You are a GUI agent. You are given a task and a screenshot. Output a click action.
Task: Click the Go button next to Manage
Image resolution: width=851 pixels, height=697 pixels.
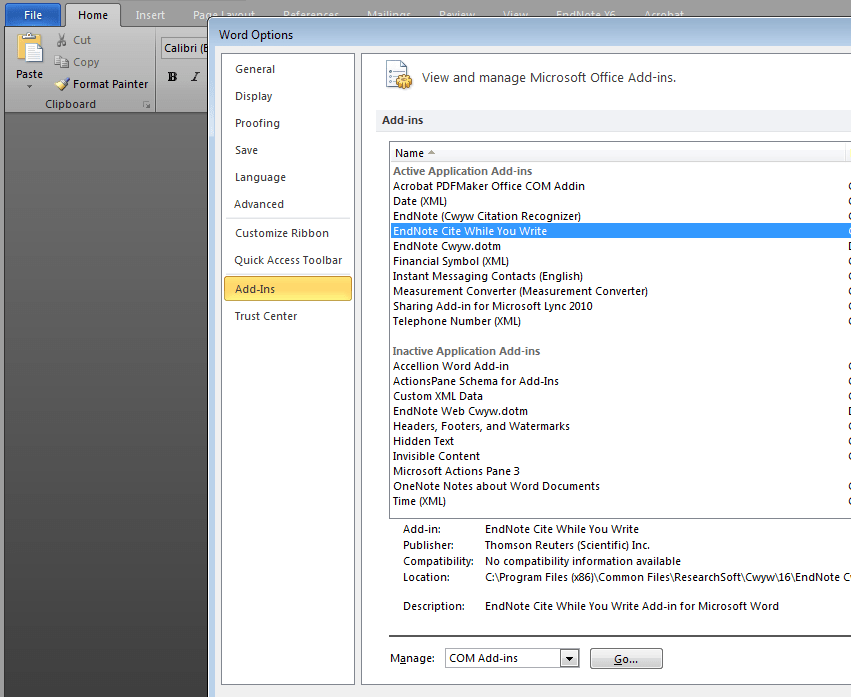click(x=626, y=658)
